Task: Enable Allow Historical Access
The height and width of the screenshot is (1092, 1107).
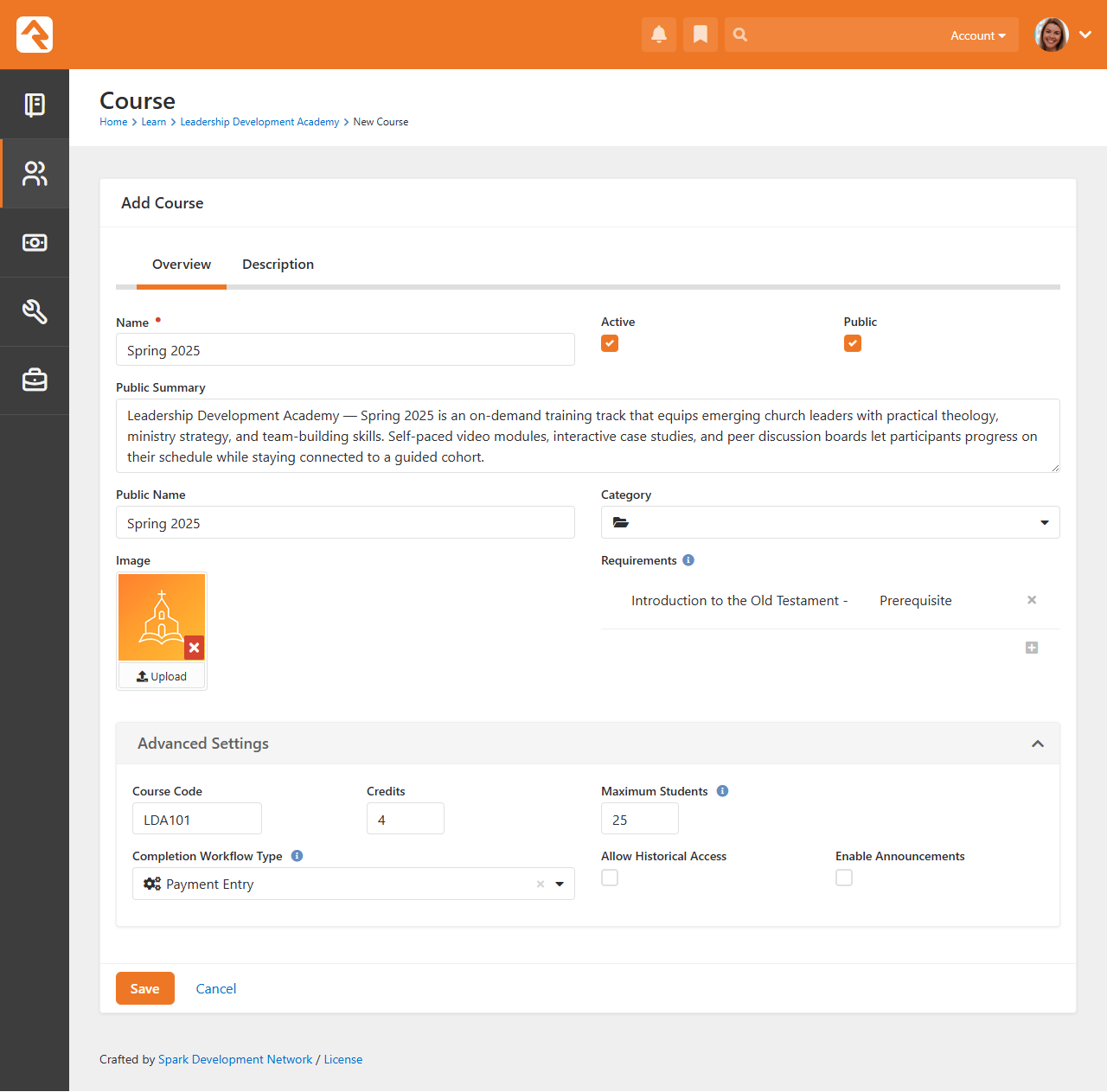Action: pos(610,878)
